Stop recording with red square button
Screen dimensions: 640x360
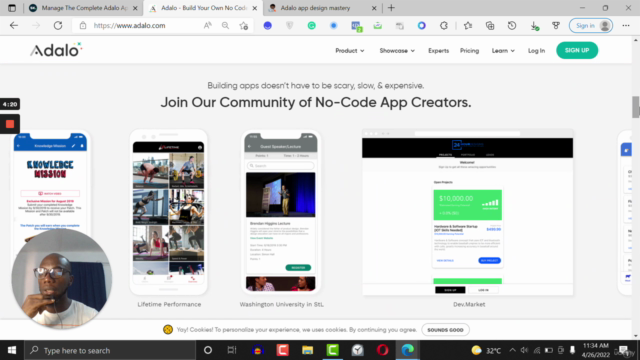(x=10, y=124)
